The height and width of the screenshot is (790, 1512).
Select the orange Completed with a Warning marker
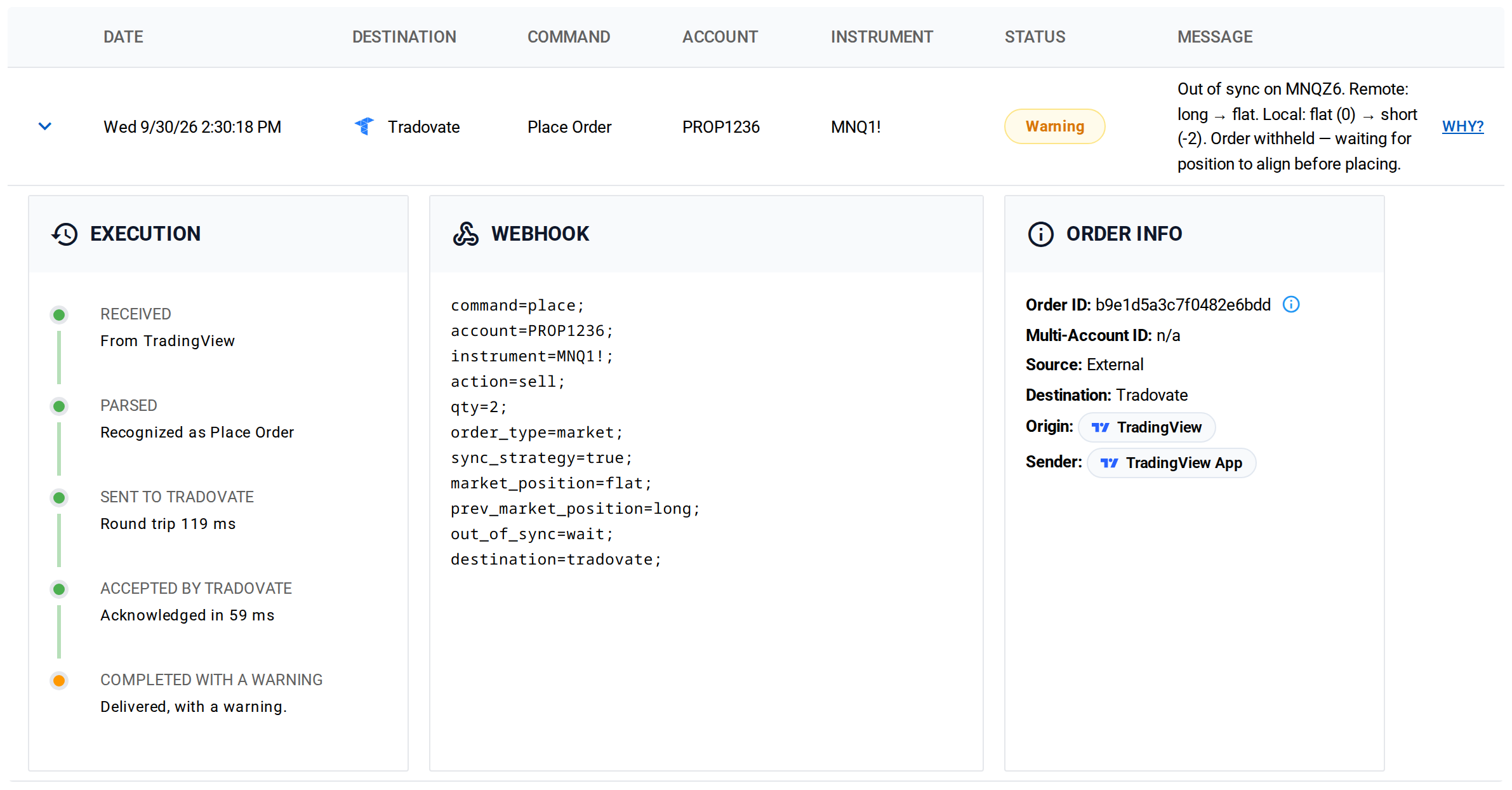[x=59, y=681]
